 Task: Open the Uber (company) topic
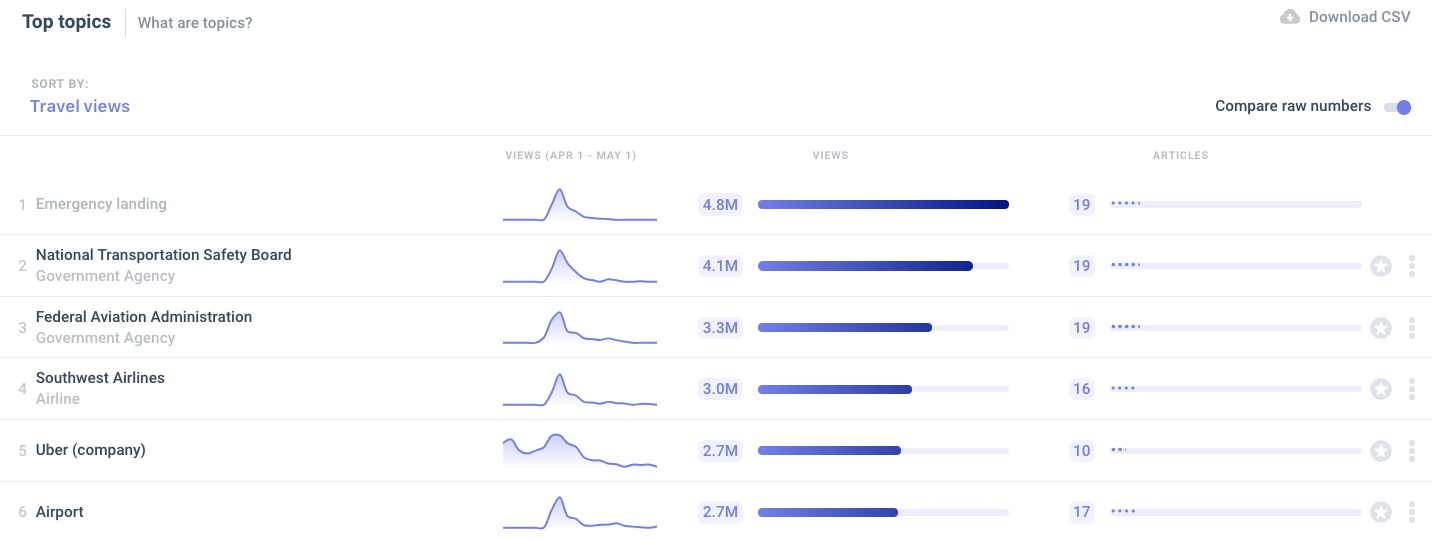[x=91, y=450]
